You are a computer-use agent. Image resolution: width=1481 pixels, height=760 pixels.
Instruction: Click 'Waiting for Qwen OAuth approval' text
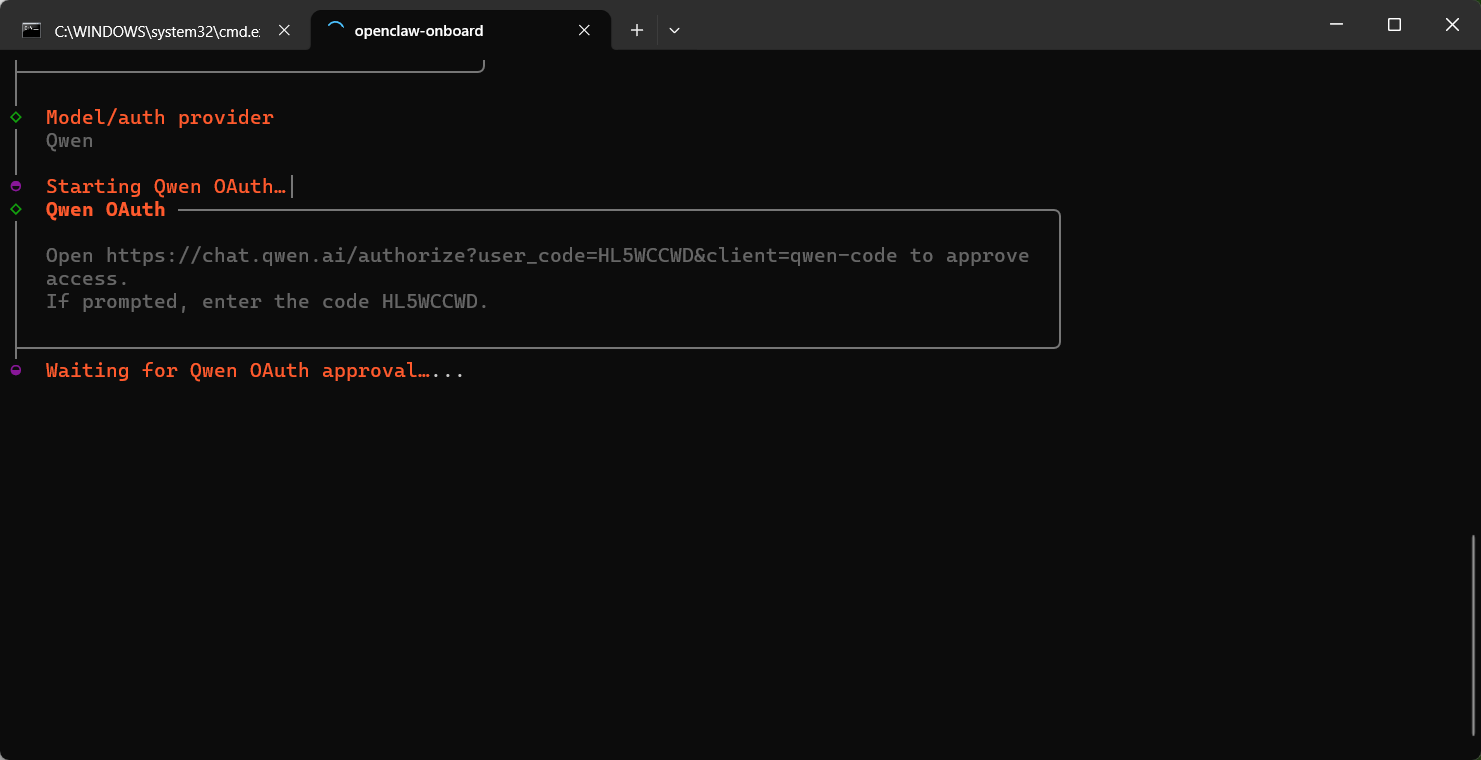point(237,371)
